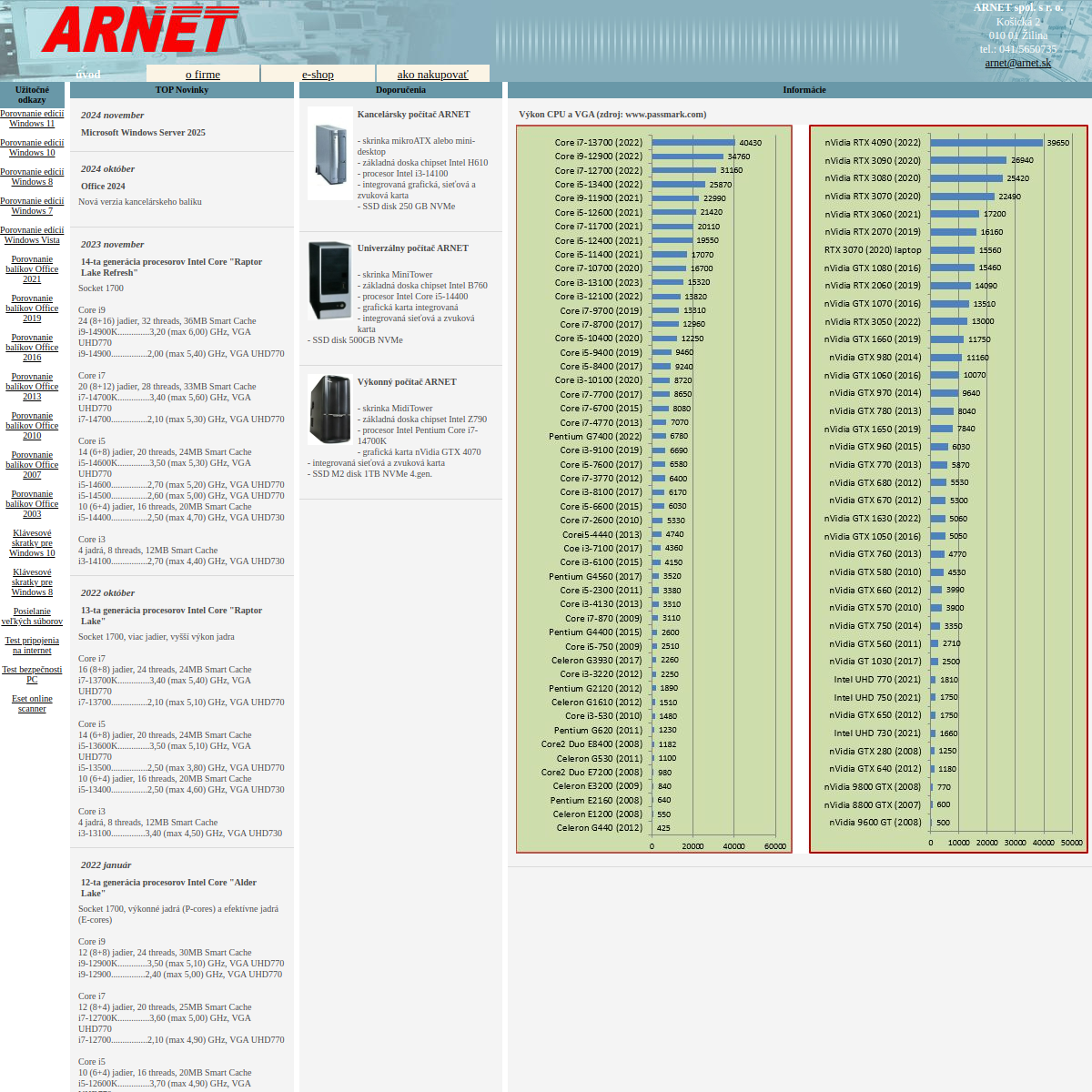Click the 'TOP Novinky' column header
This screenshot has height=1092, width=1092.
(x=182, y=90)
